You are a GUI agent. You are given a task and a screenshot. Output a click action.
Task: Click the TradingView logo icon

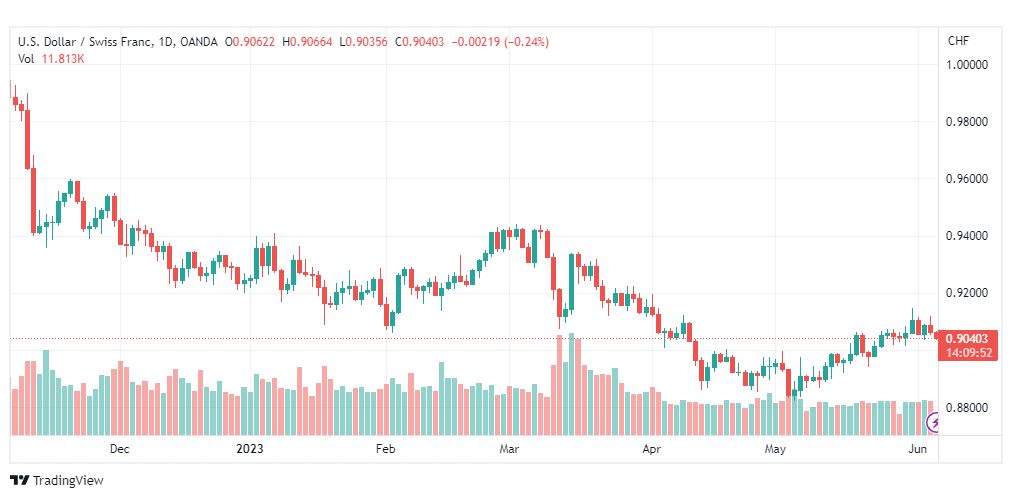coord(19,481)
